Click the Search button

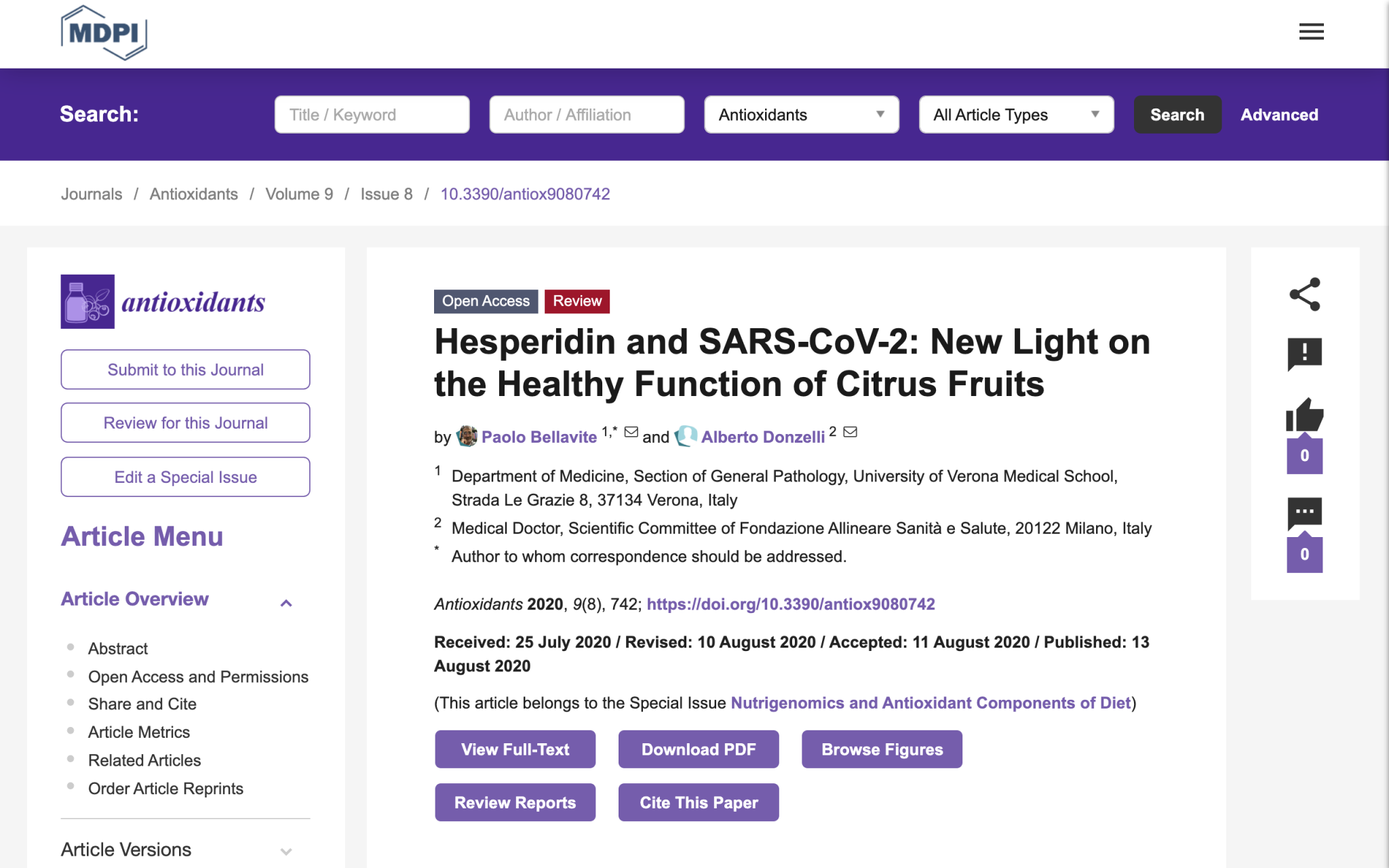[x=1177, y=115]
